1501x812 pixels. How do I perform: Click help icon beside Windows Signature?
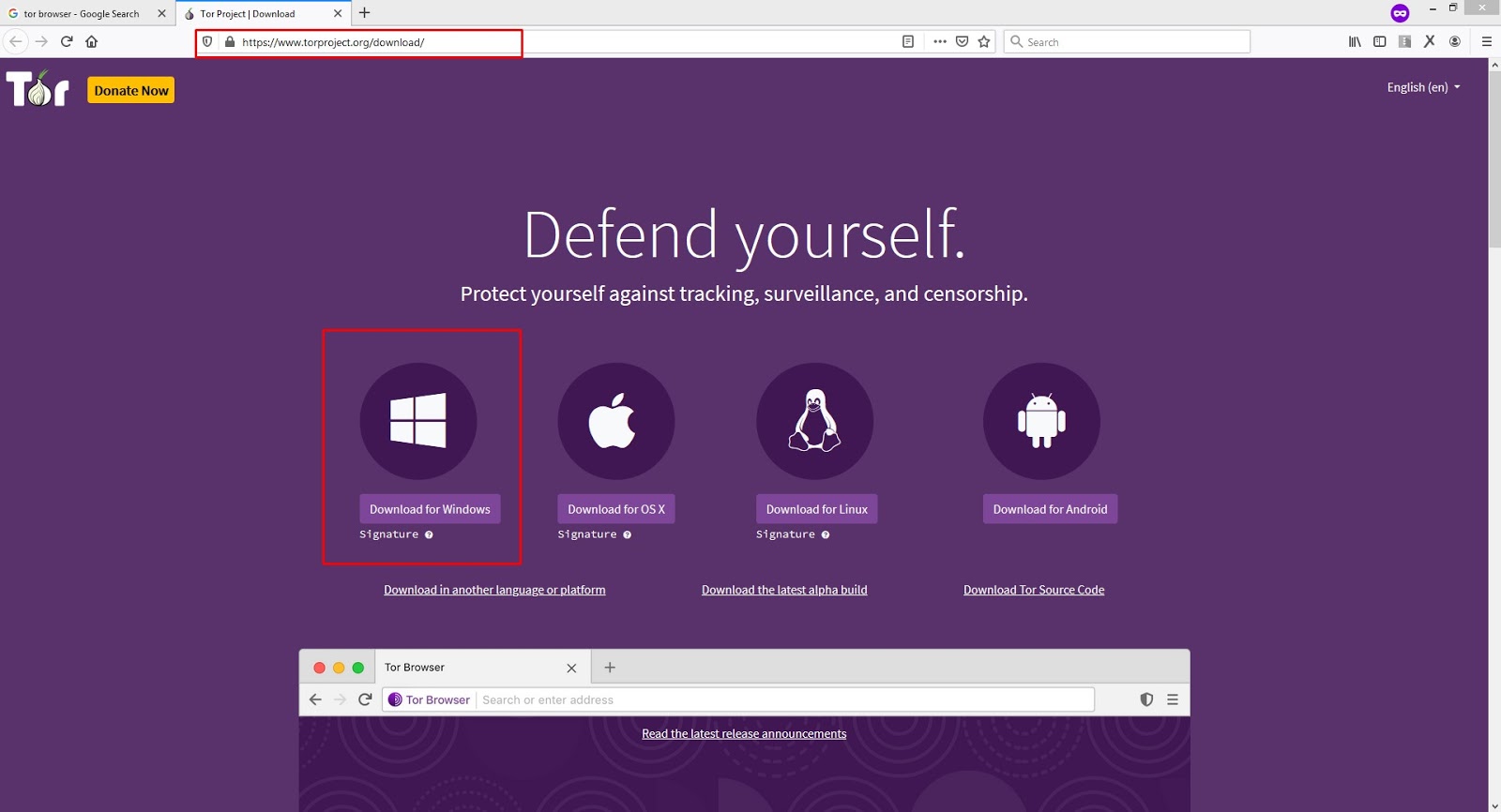click(x=429, y=534)
